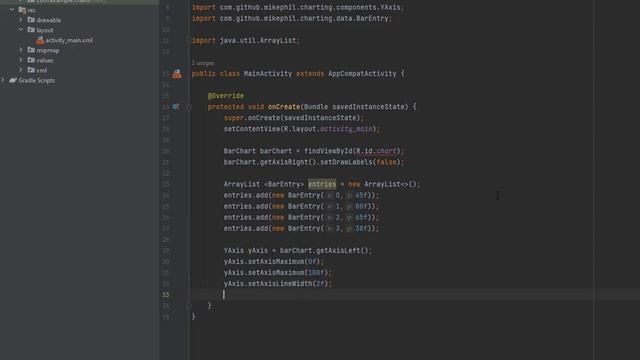Click setAxisMaximum(100f) line

point(278,272)
